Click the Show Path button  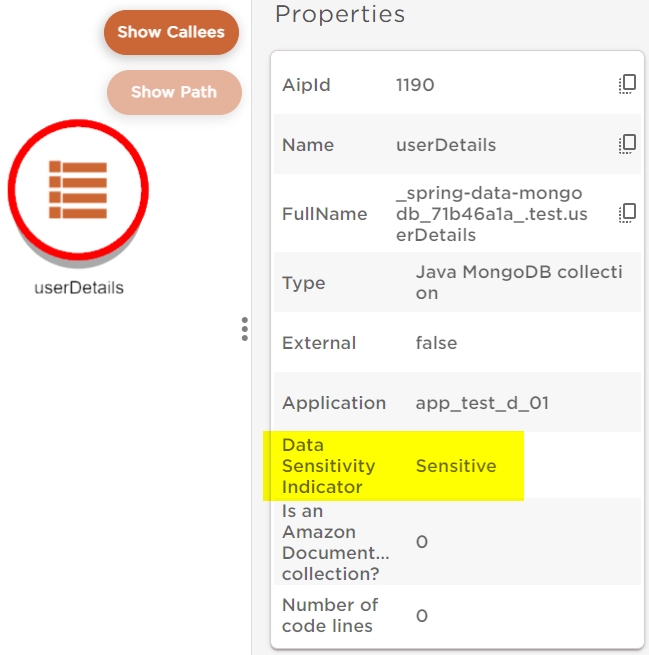173,92
